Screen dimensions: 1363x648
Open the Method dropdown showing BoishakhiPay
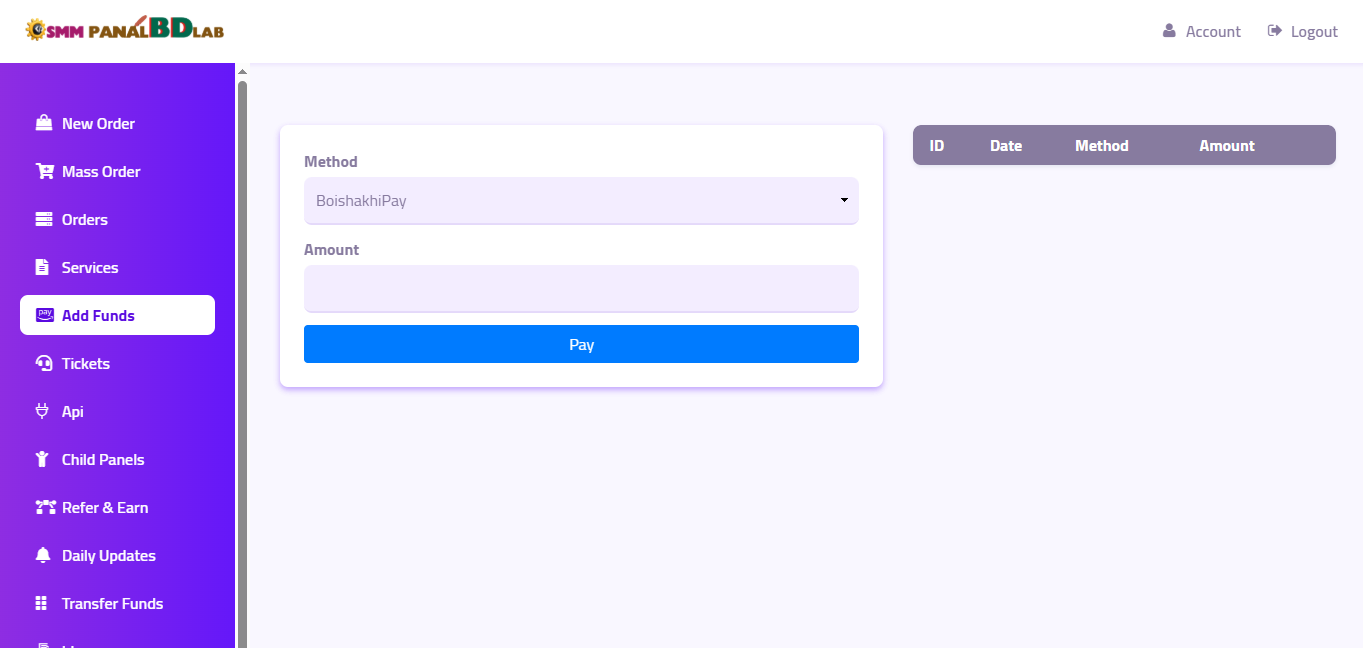580,201
